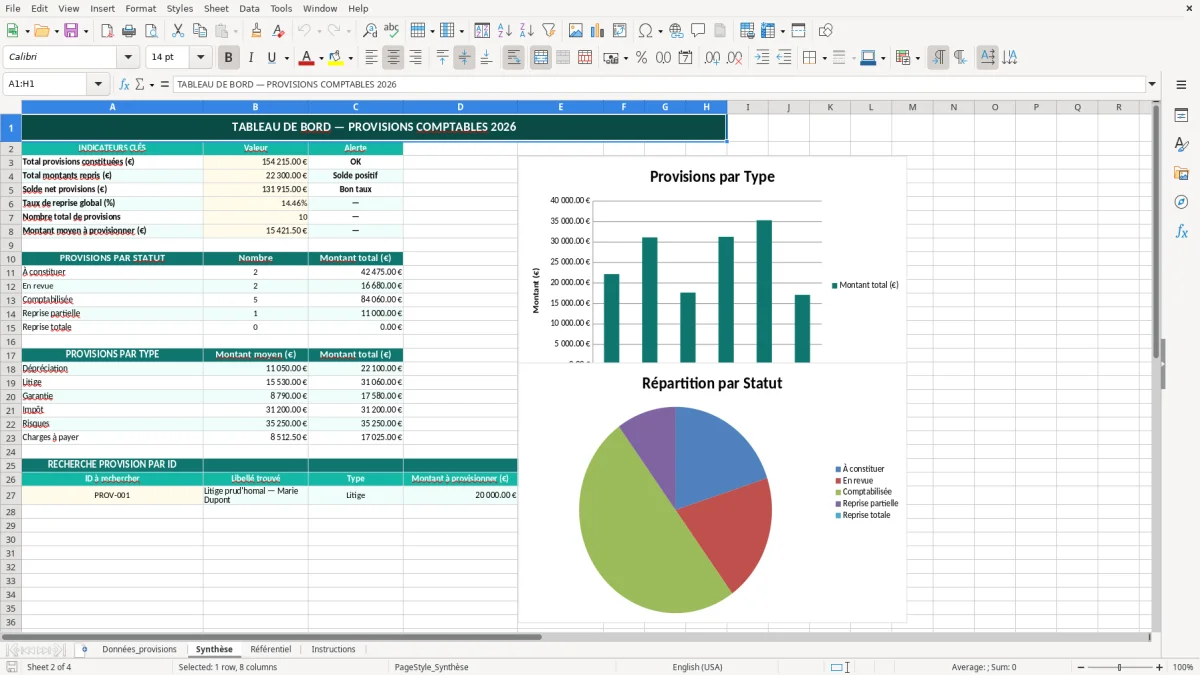The height and width of the screenshot is (675, 1200).
Task: Switch to Instructions sheet tab
Action: coord(333,650)
